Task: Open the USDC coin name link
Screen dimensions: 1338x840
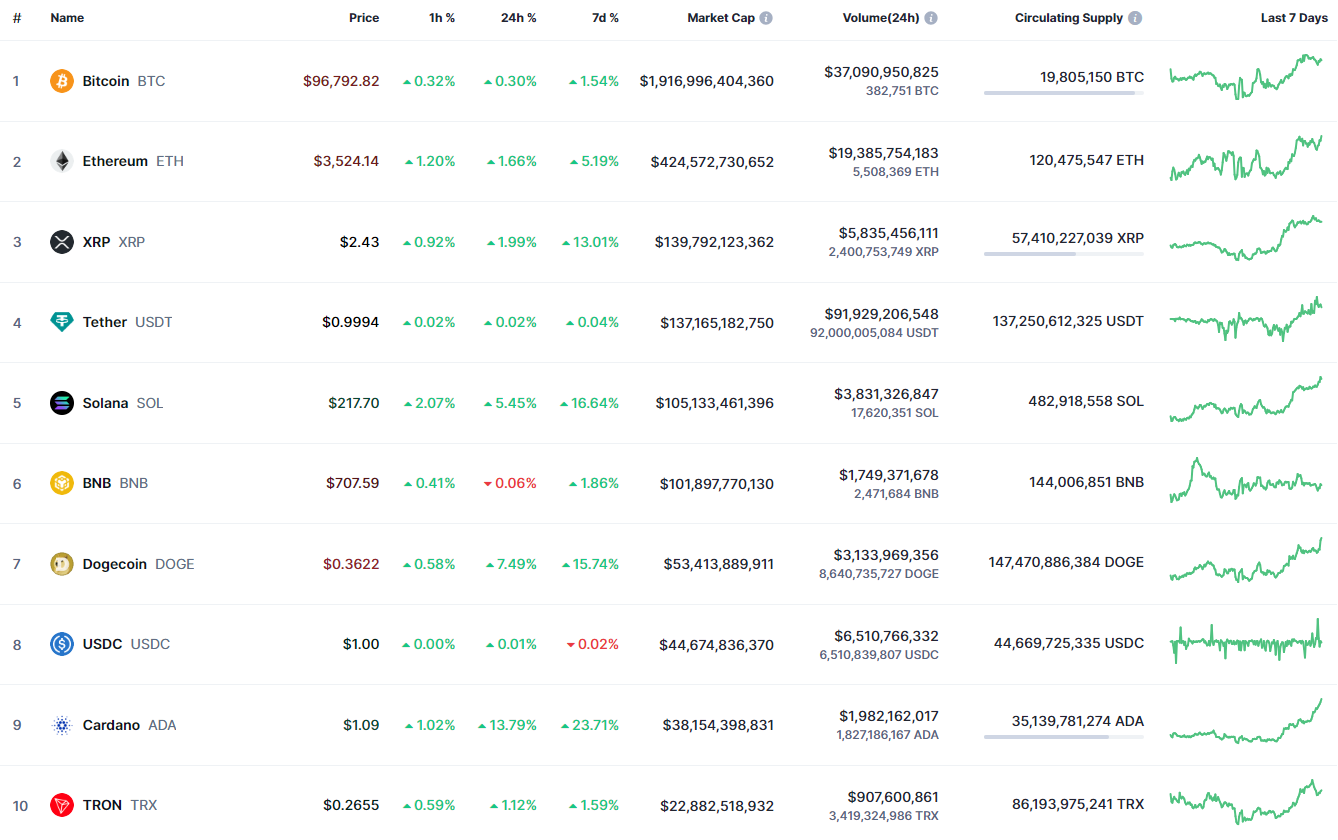Action: [x=102, y=644]
